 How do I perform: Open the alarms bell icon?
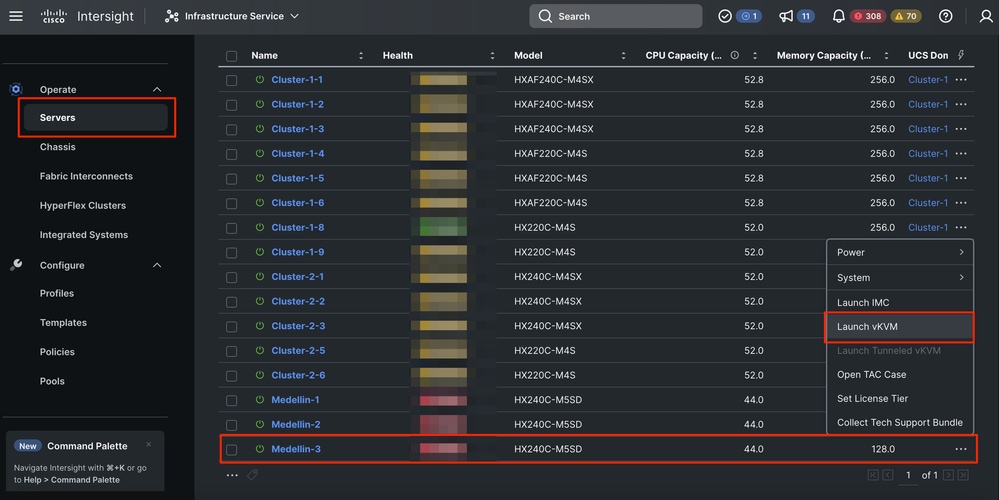coord(838,16)
